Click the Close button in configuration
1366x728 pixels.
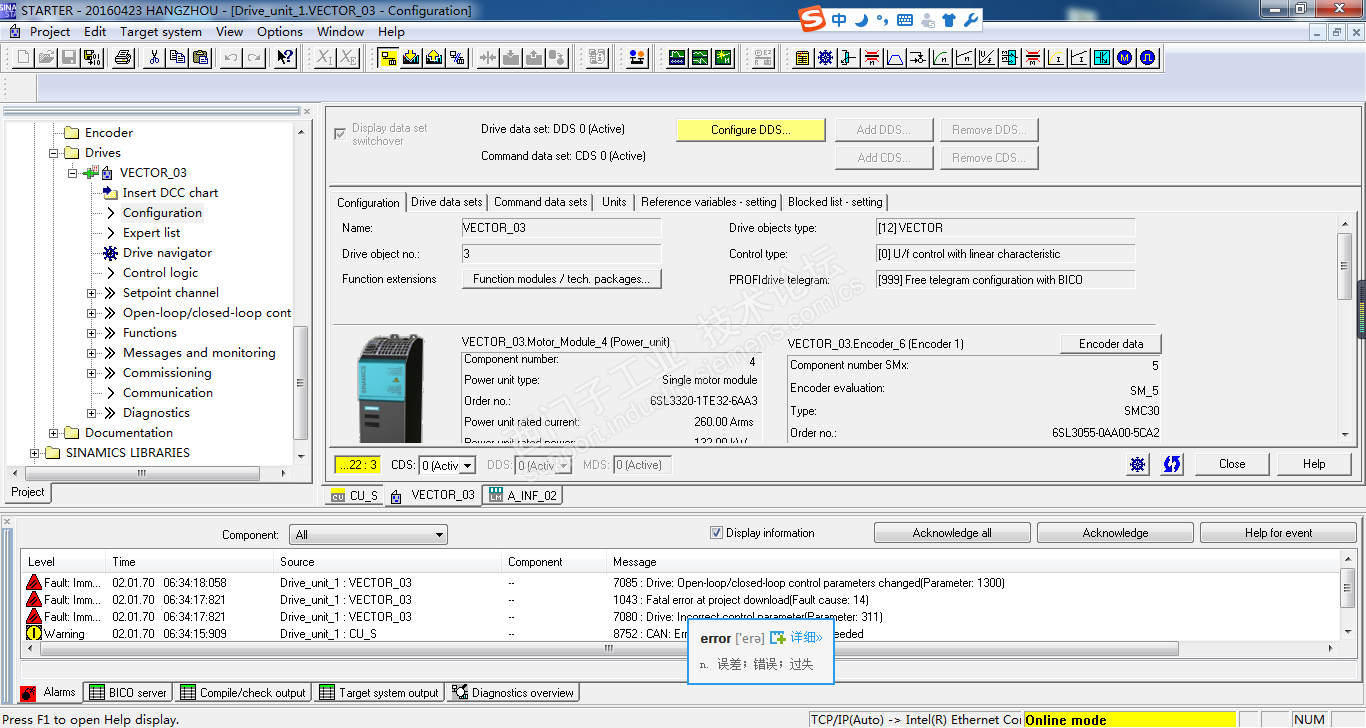1232,464
